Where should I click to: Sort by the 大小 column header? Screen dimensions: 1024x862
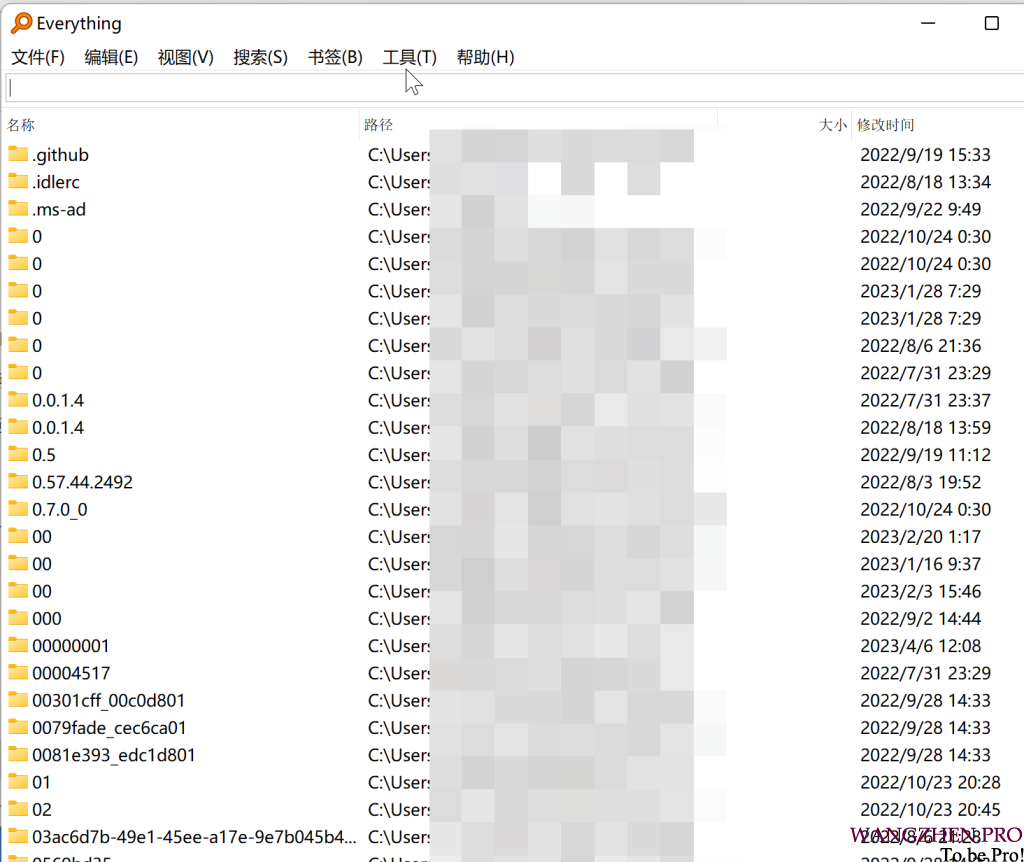pyautogui.click(x=832, y=125)
